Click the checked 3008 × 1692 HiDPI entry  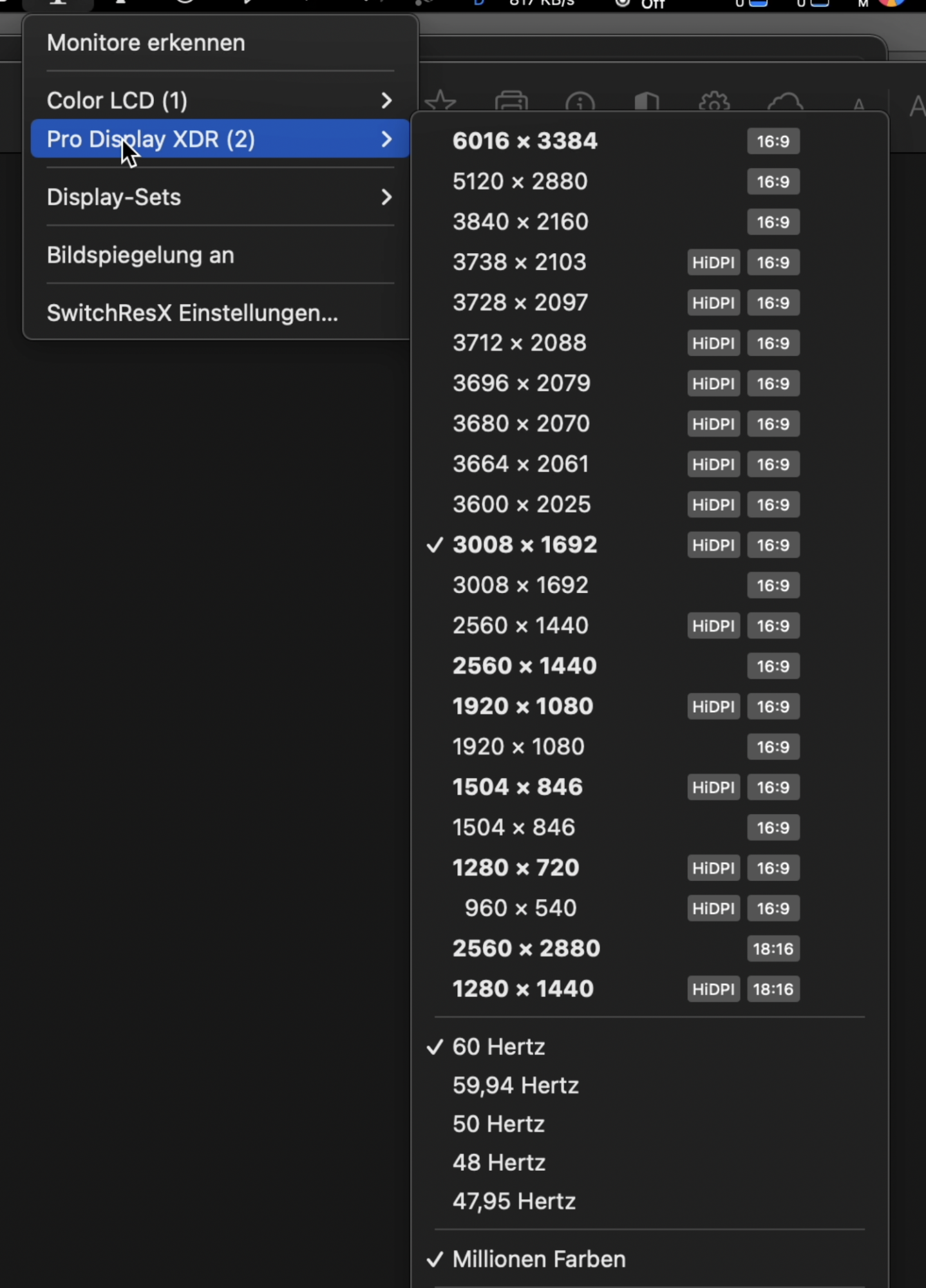coord(649,545)
